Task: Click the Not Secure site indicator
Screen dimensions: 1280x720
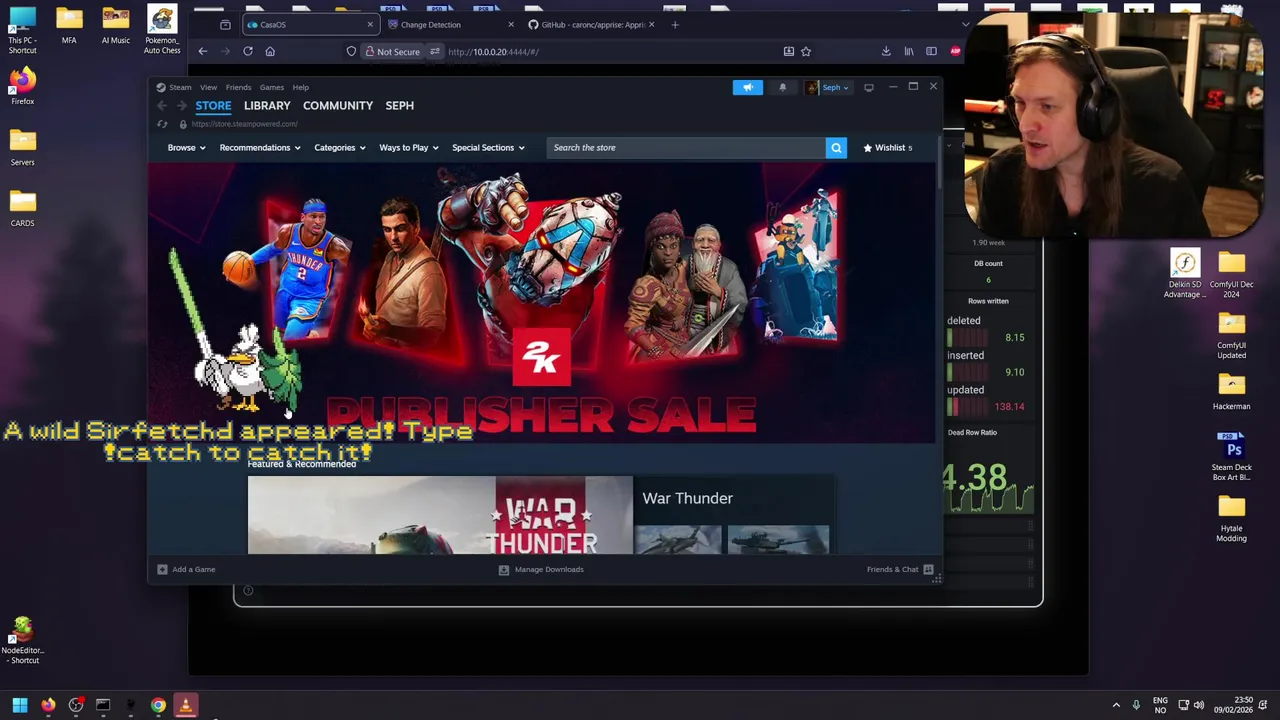Action: (392, 51)
